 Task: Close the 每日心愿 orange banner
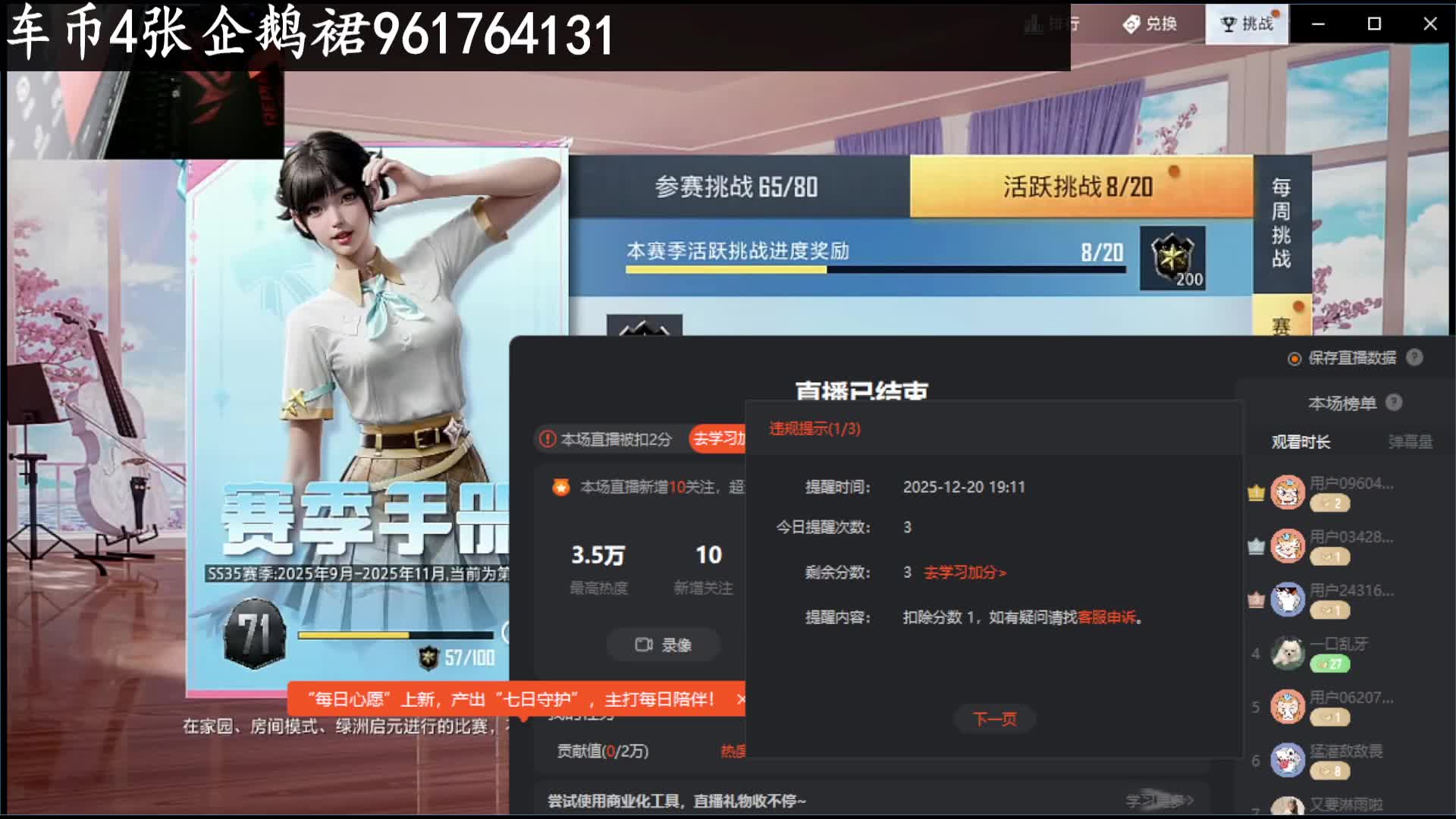tap(741, 699)
